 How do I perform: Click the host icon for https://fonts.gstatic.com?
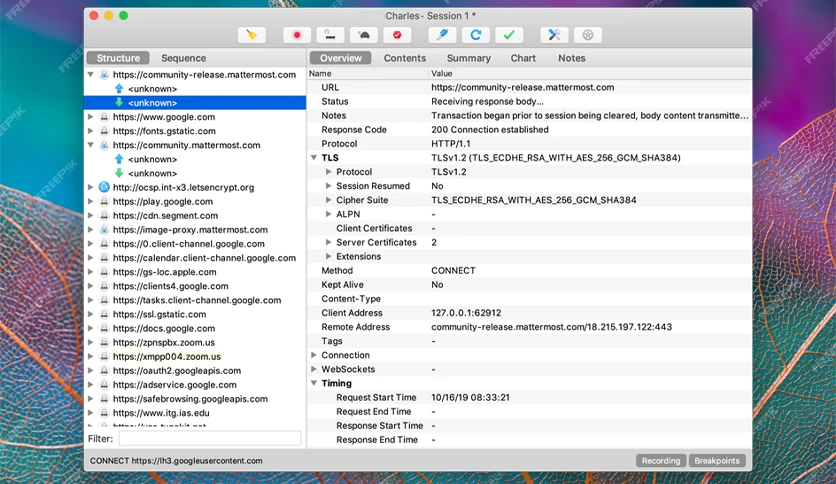coord(104,131)
